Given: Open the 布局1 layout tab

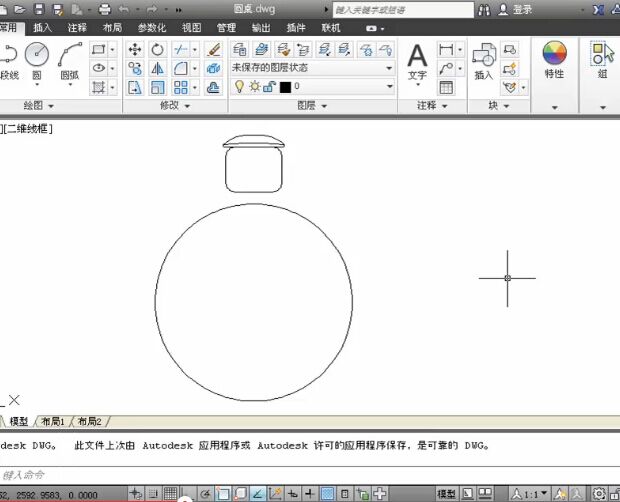Looking at the screenshot, I should (x=53, y=422).
